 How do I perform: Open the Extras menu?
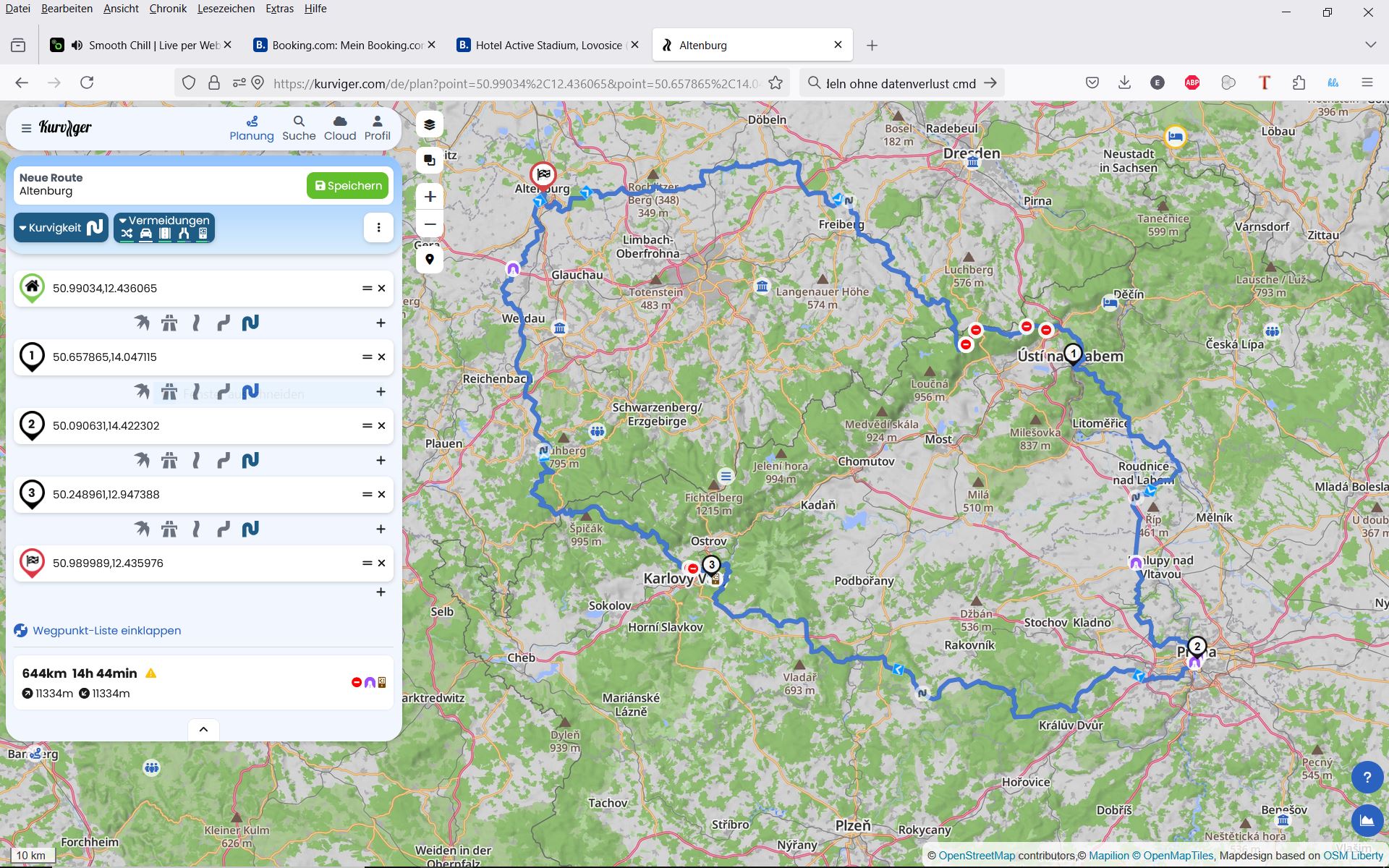279,9
